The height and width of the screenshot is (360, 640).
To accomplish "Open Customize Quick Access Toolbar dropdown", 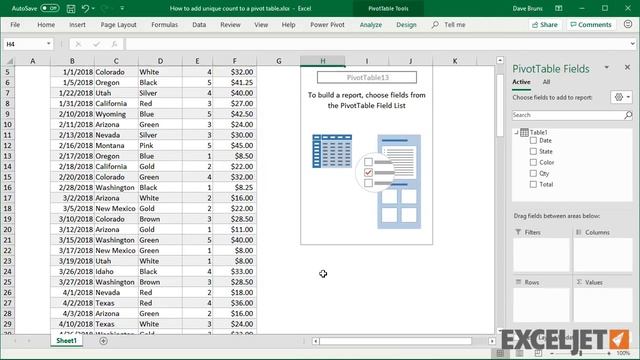I will click(x=122, y=8).
